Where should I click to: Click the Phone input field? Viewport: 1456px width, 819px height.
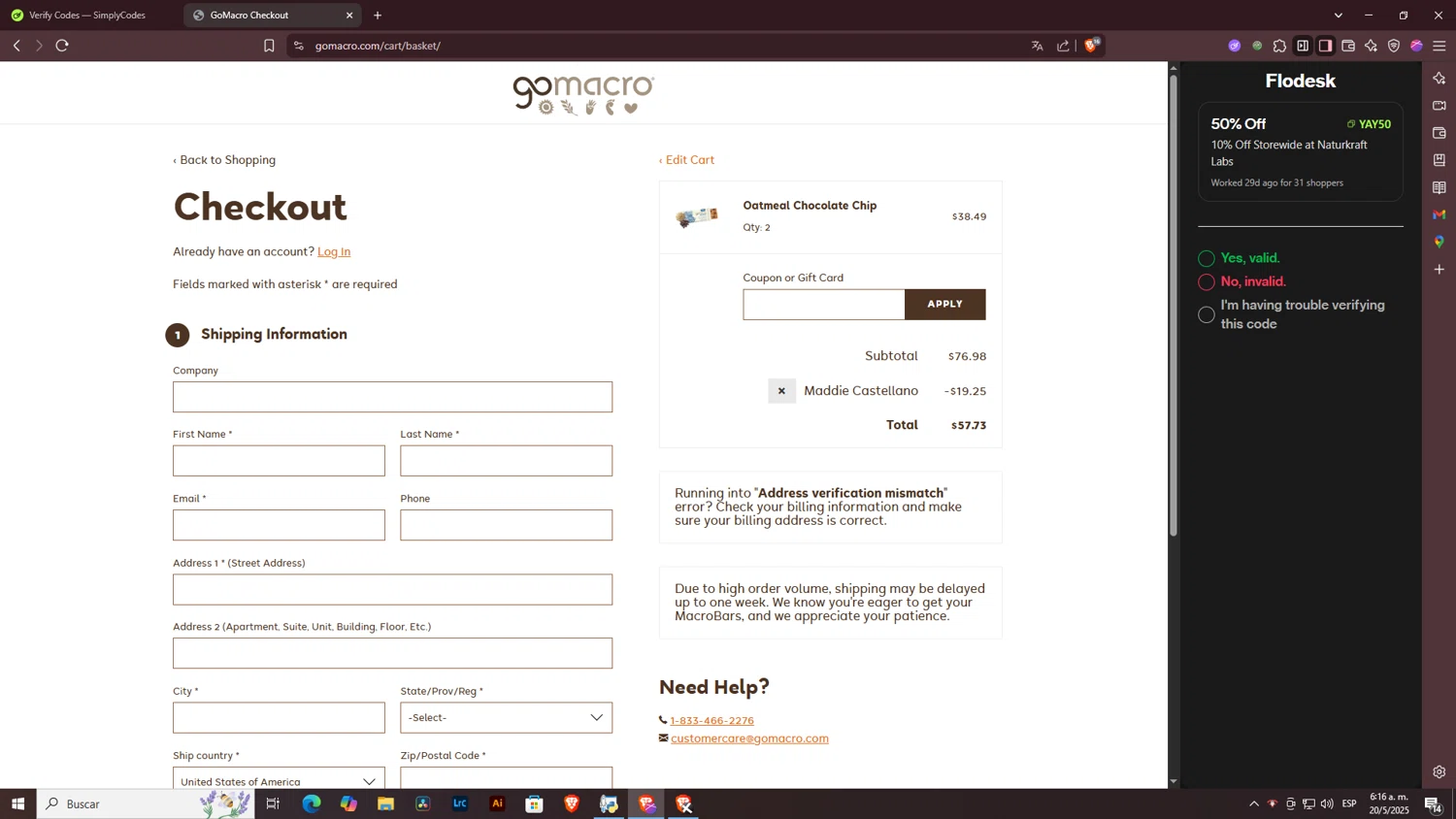click(506, 525)
